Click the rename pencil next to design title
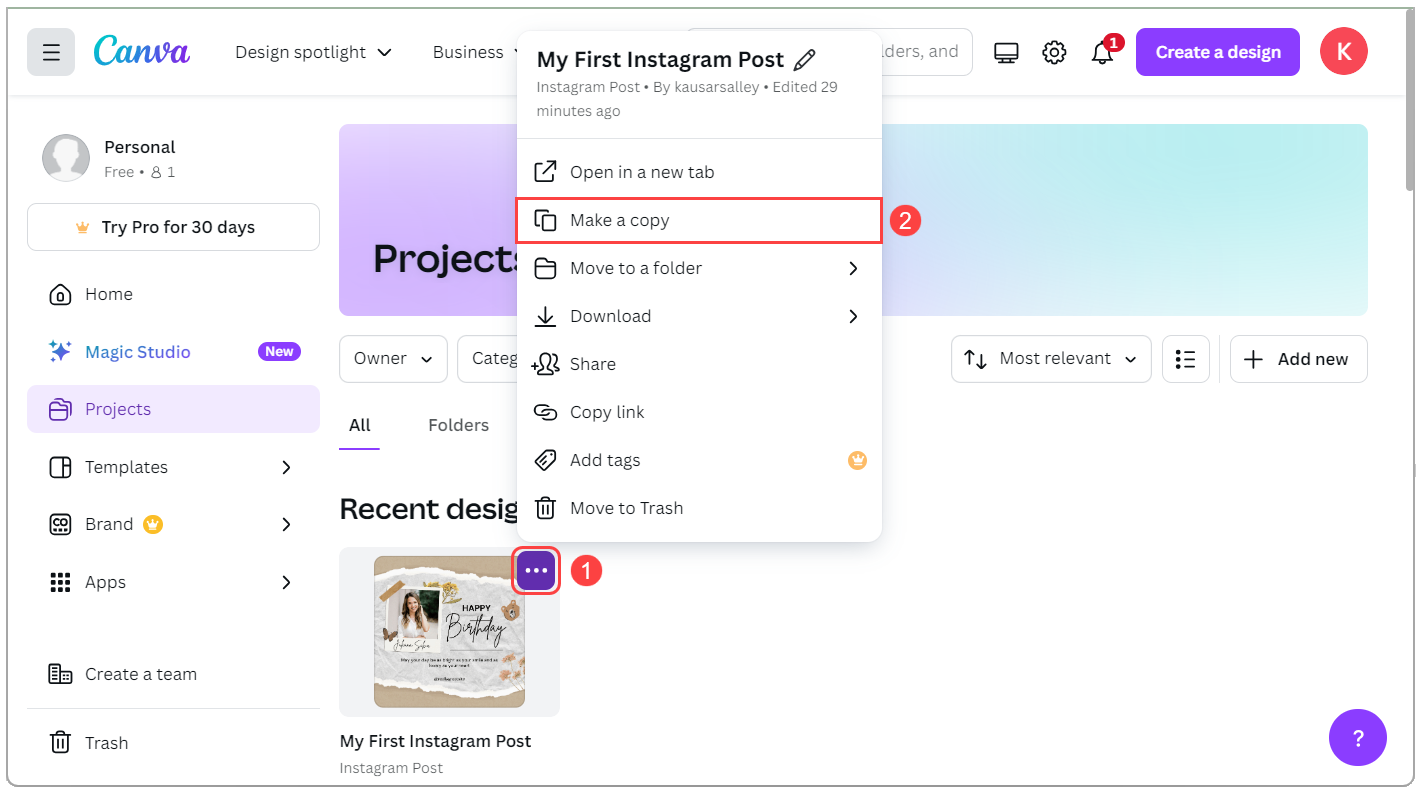The width and height of the screenshot is (1420, 790). click(806, 59)
